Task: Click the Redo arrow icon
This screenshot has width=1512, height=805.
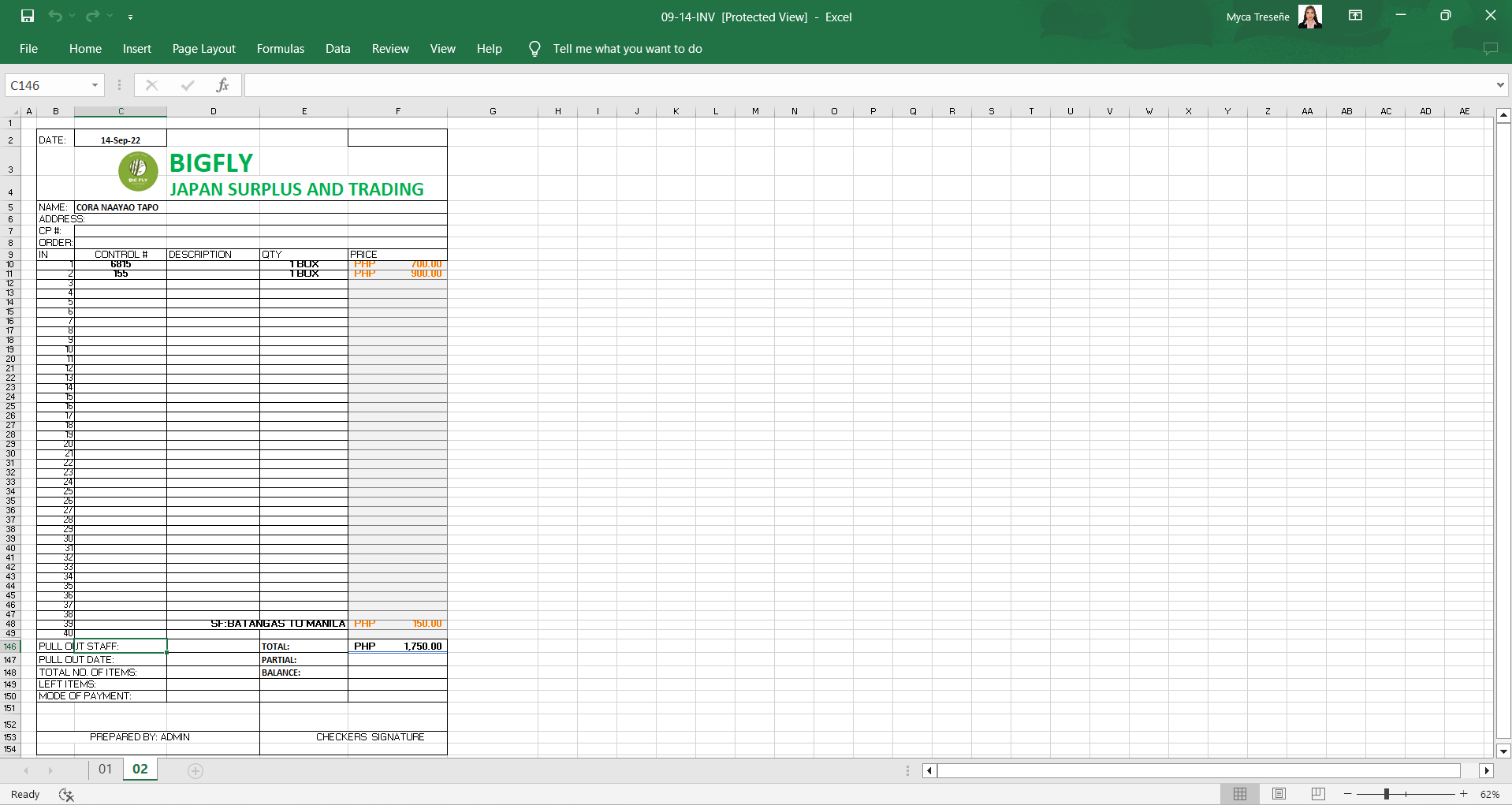Action: point(92,16)
